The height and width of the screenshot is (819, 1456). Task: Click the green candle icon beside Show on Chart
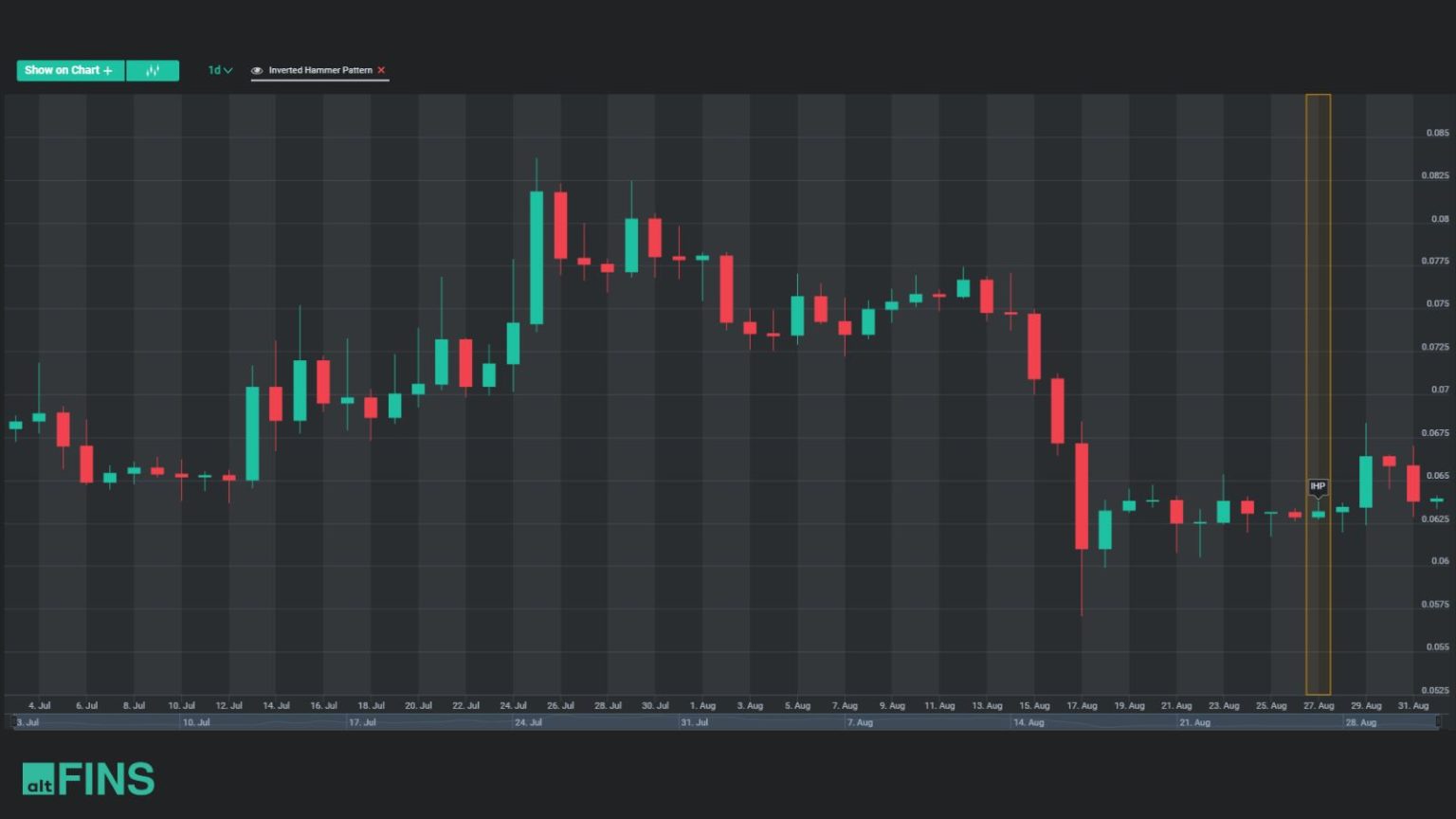[153, 70]
